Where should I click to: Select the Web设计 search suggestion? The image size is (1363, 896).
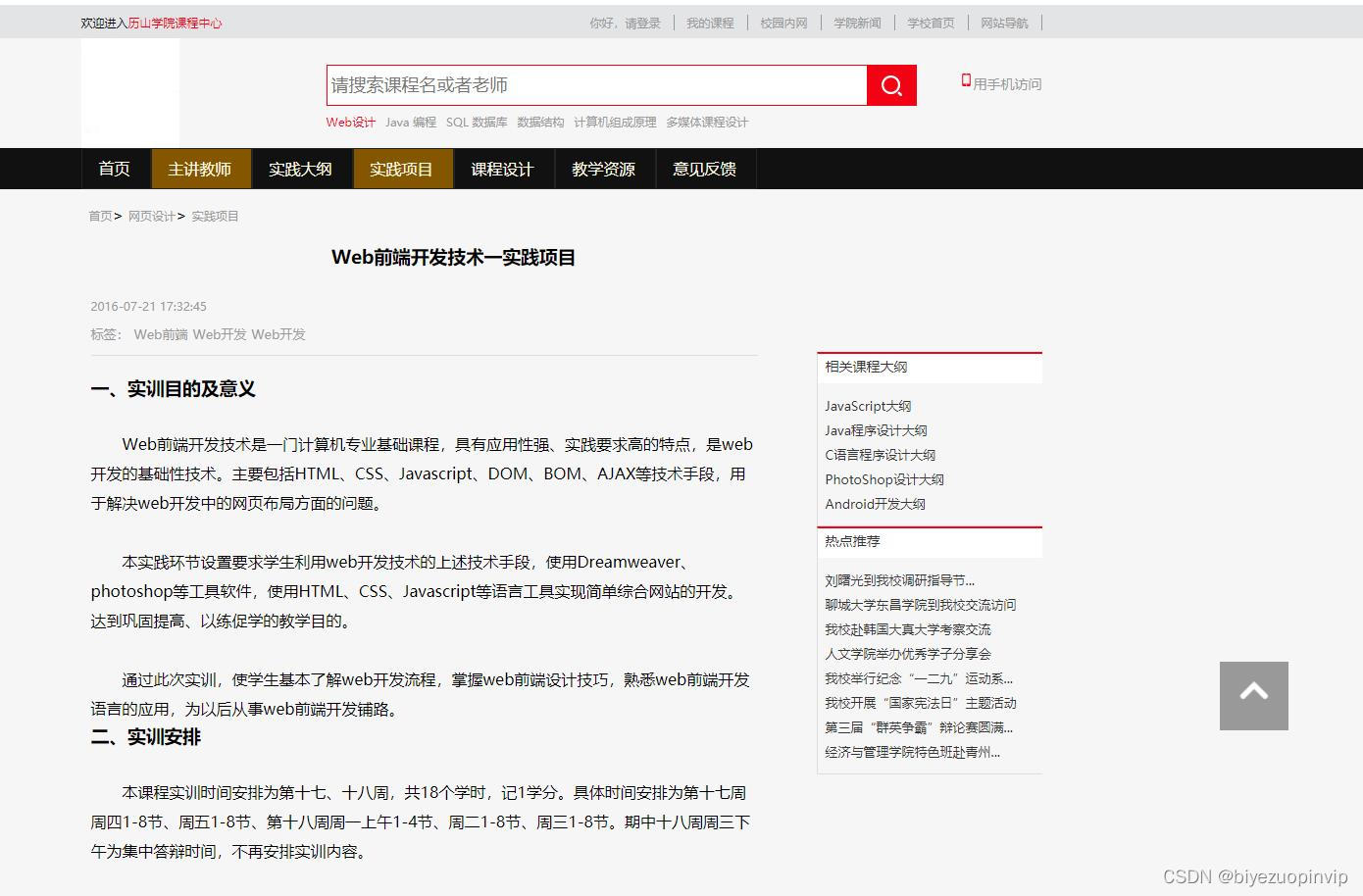click(351, 123)
